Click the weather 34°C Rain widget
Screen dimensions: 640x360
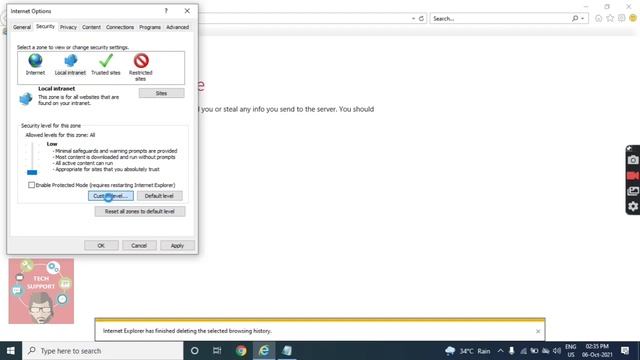click(x=467, y=351)
